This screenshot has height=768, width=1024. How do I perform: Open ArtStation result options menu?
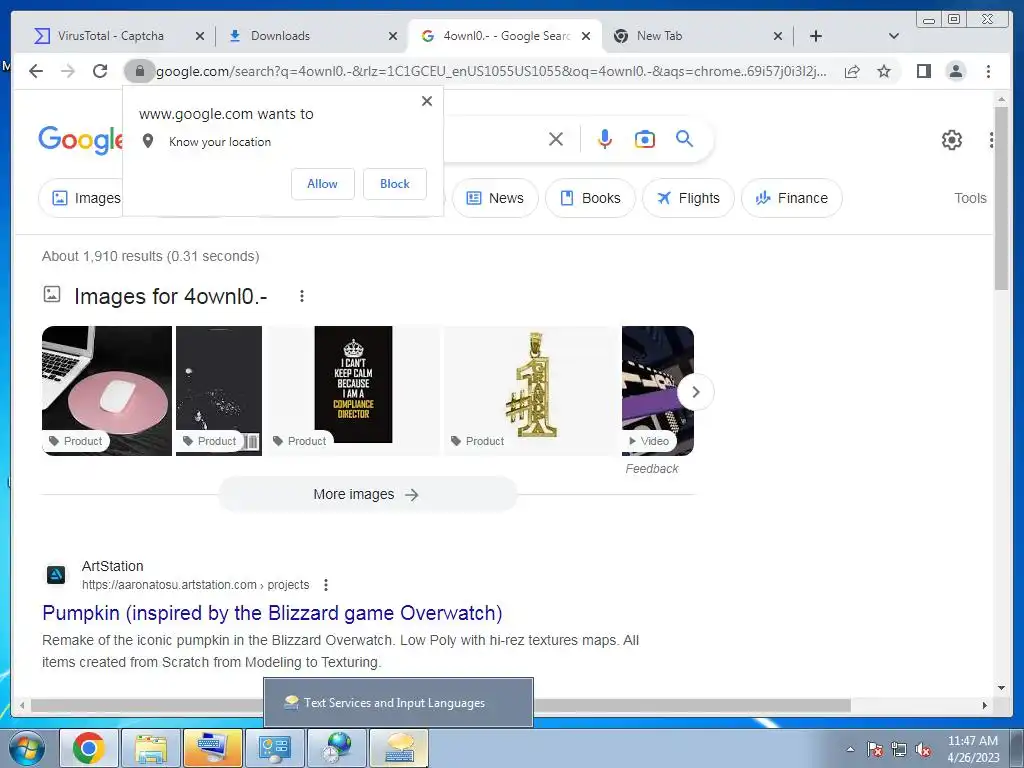pos(326,585)
